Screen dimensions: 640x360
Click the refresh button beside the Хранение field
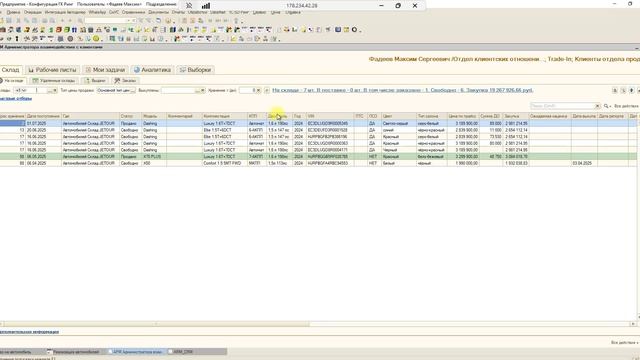point(267,90)
